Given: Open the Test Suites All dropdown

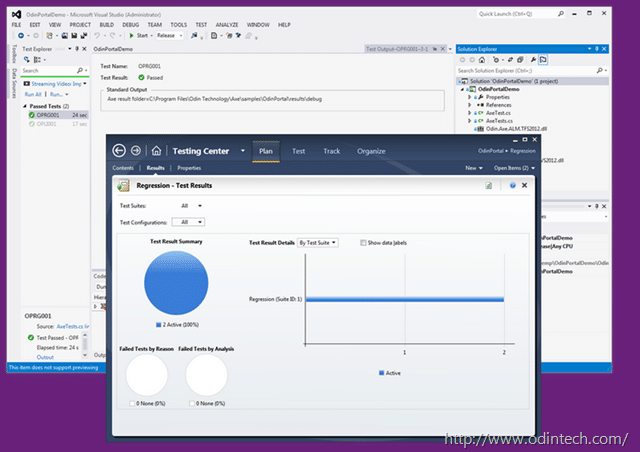Looking at the screenshot, I should 191,206.
